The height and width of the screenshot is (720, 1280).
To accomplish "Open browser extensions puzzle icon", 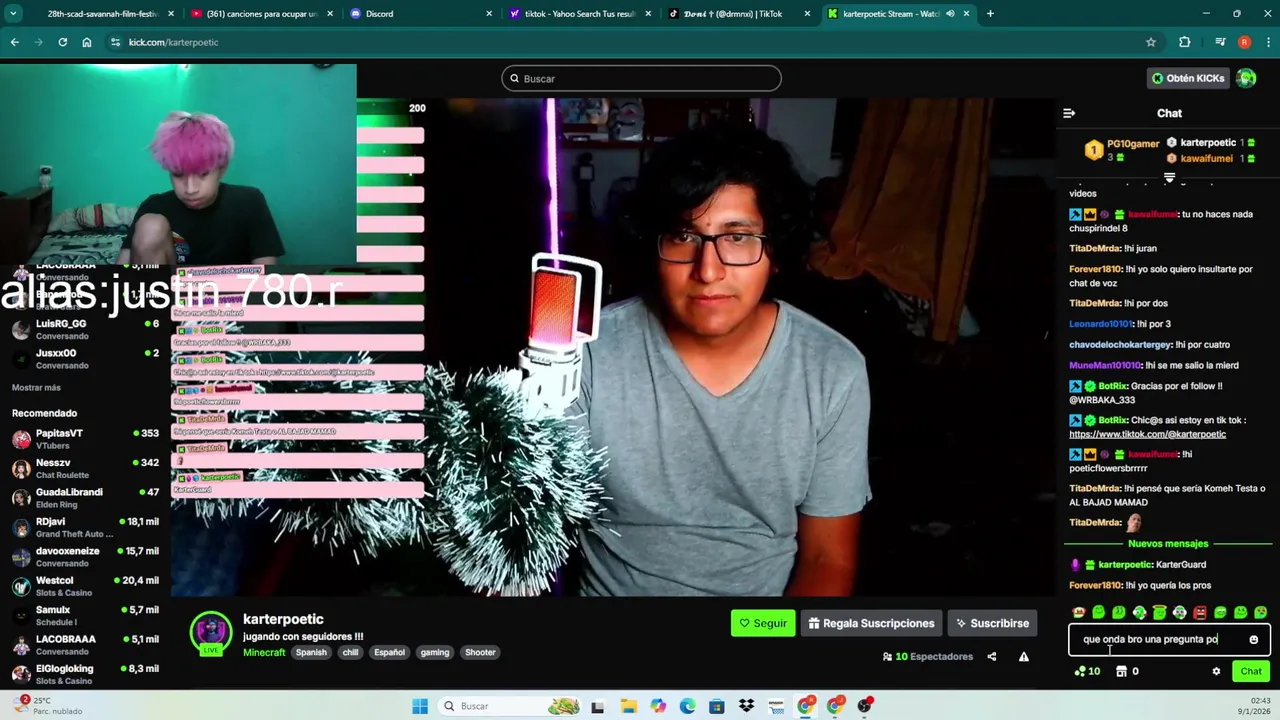I will click(x=1185, y=42).
